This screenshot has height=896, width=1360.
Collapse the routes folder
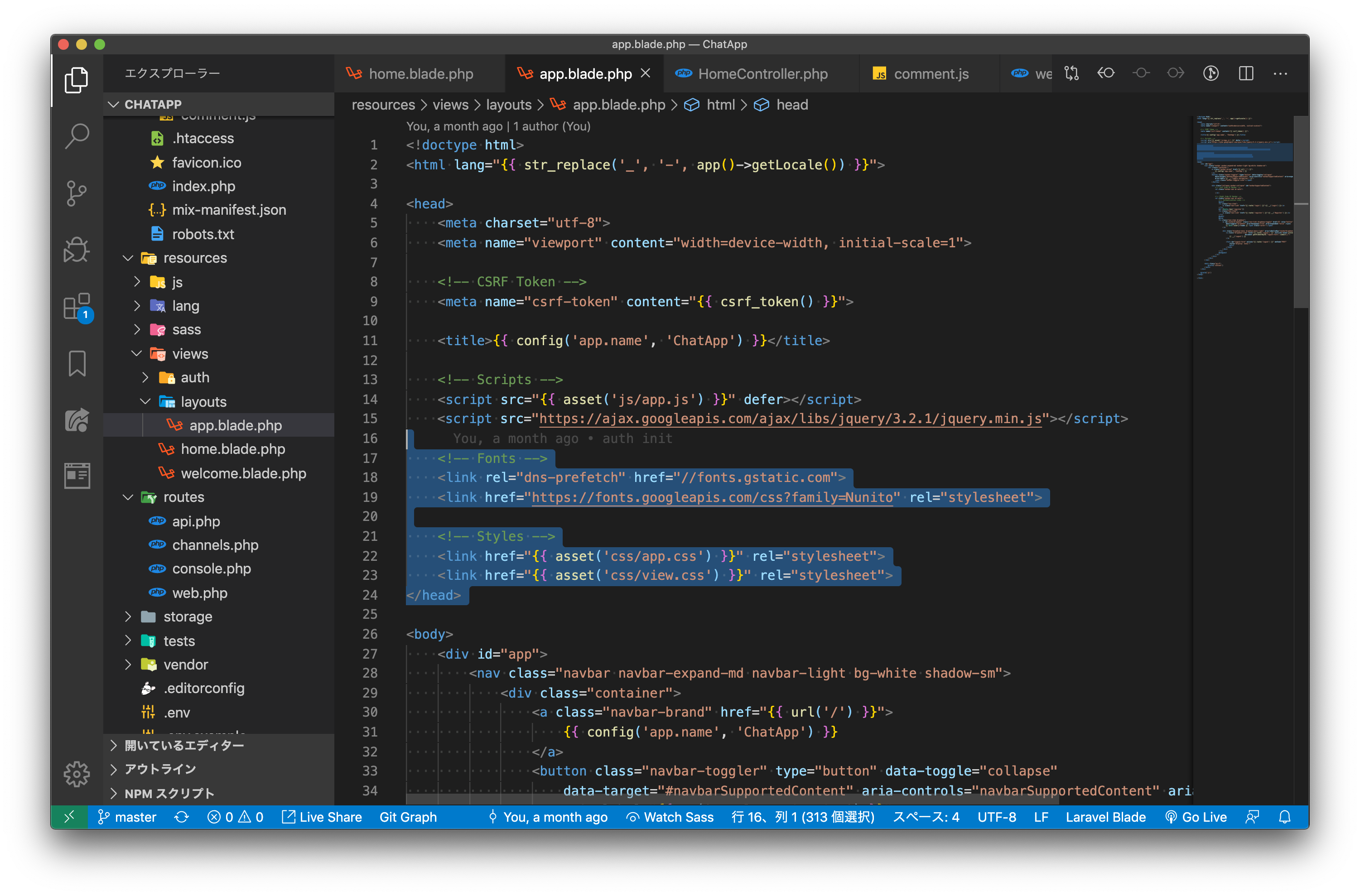click(x=219, y=498)
